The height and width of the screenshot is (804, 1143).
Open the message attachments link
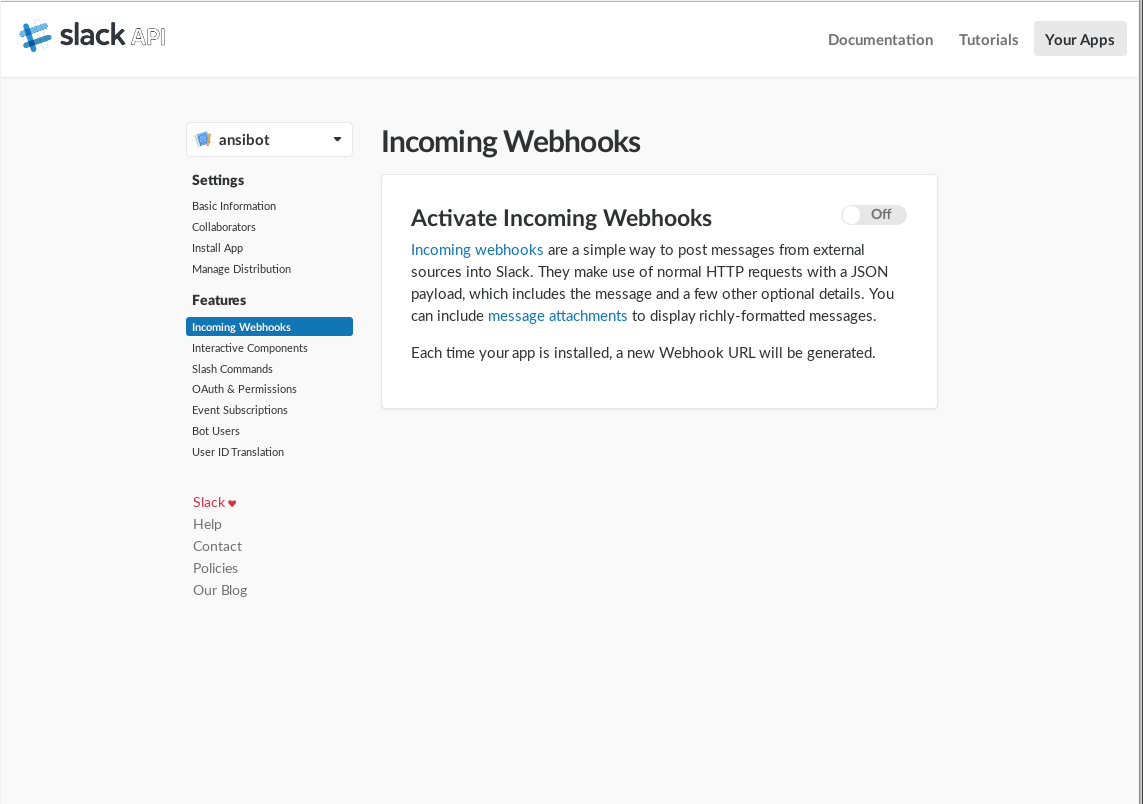(557, 316)
